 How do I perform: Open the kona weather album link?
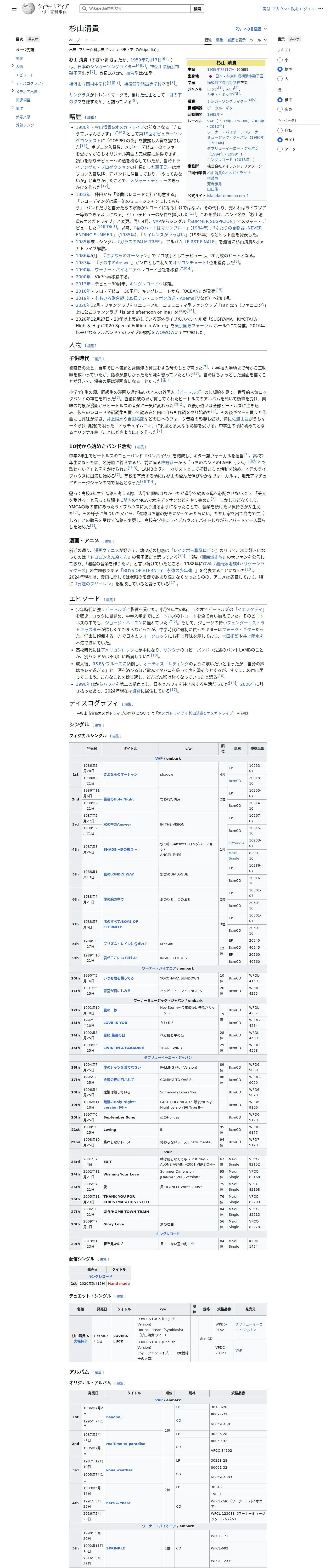pos(119,1470)
